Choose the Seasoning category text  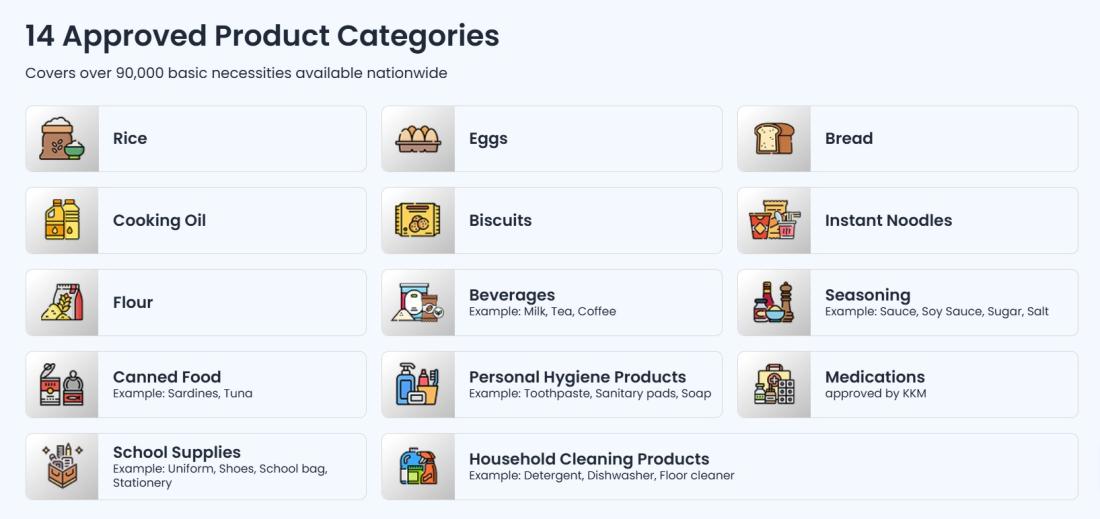[868, 295]
